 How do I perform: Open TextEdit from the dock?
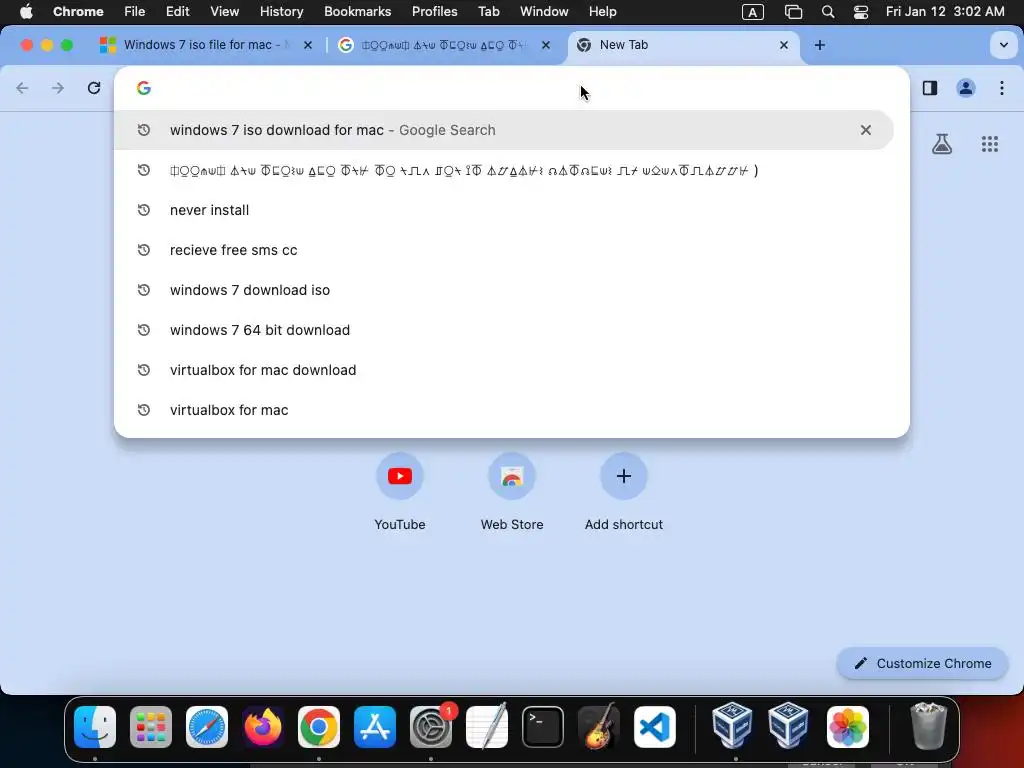pyautogui.click(x=487, y=727)
